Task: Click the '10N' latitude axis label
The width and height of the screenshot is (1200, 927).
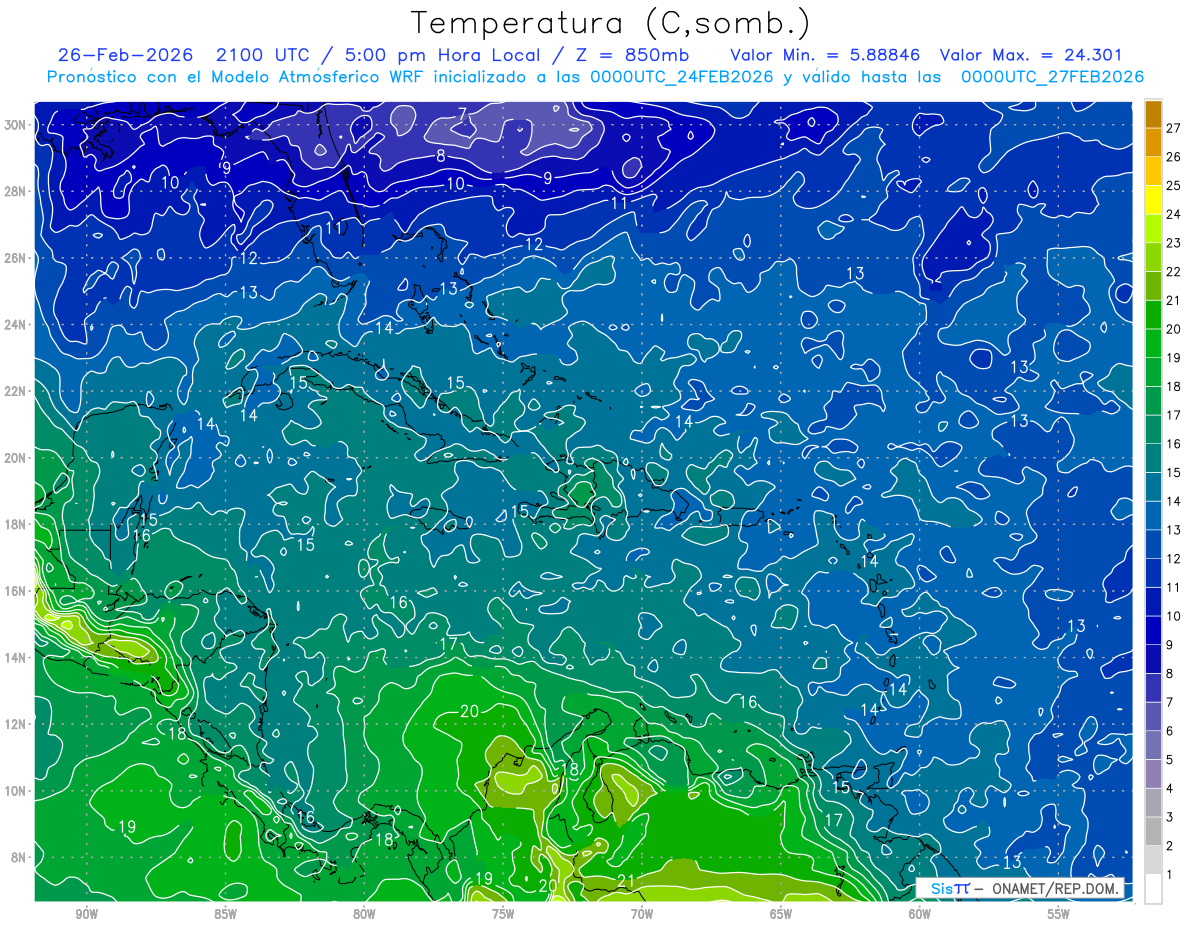Action: (16, 791)
